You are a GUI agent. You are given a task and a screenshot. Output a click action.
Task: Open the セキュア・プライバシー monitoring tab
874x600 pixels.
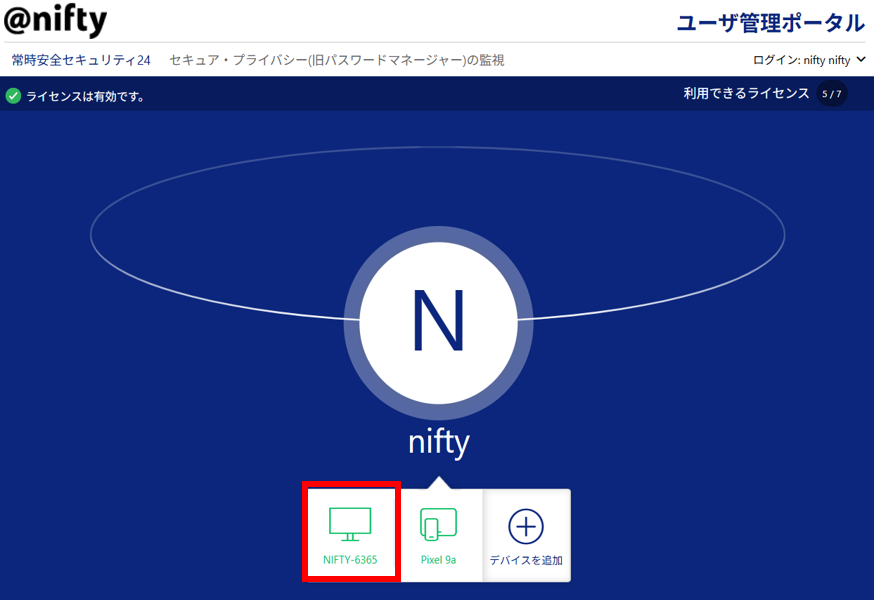point(336,60)
